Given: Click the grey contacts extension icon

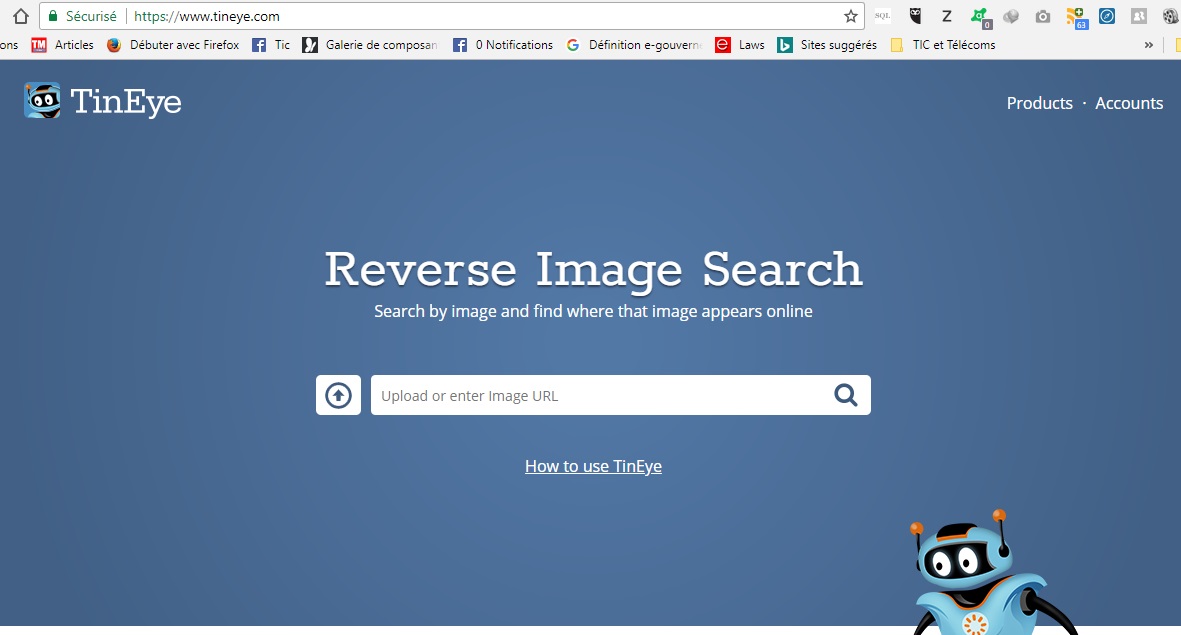Looking at the screenshot, I should [x=1139, y=16].
